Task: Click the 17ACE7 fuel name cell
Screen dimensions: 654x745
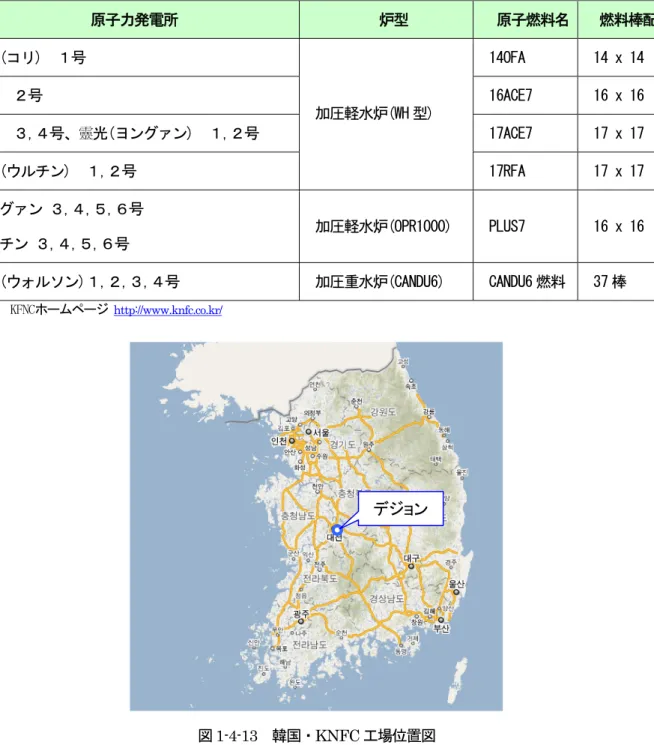Action: (x=526, y=134)
